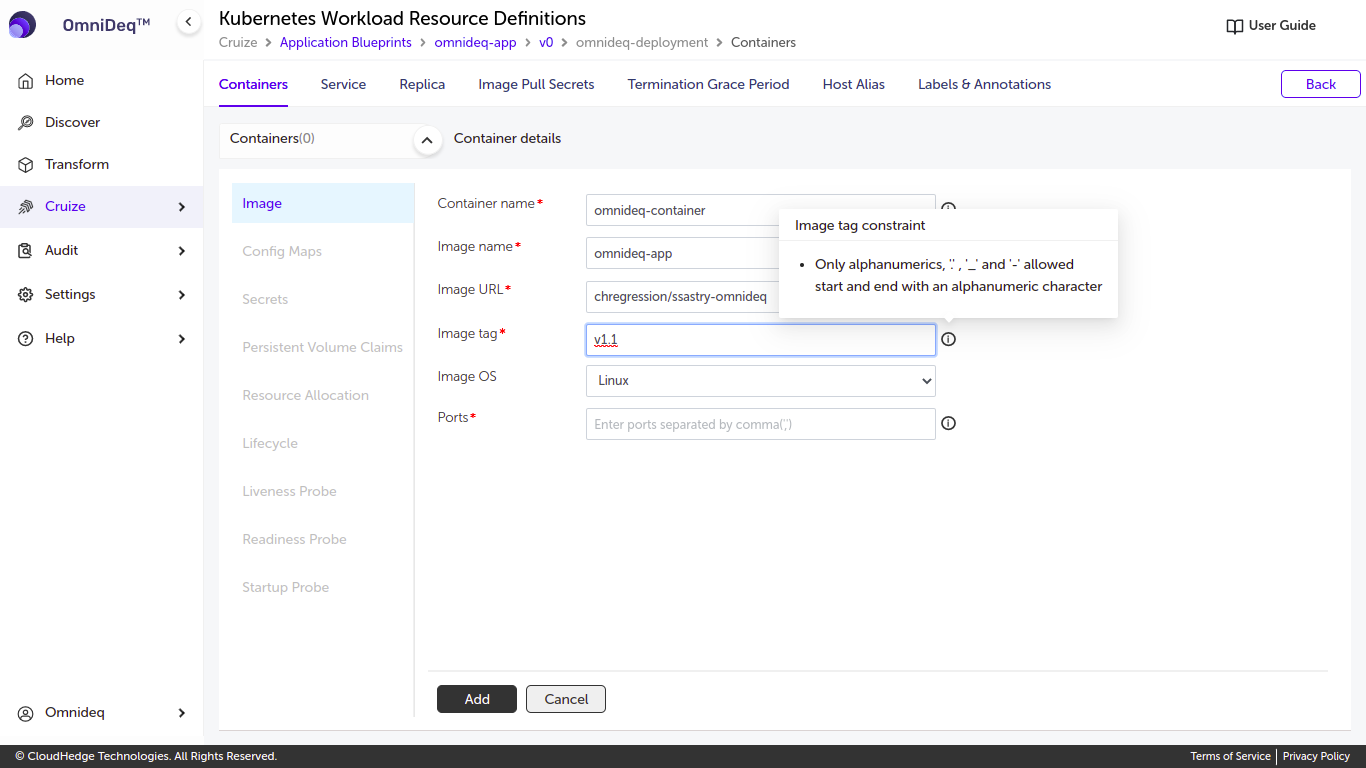Select the Liveness Probe section
Screen dimensions: 1366x768
coord(323,491)
